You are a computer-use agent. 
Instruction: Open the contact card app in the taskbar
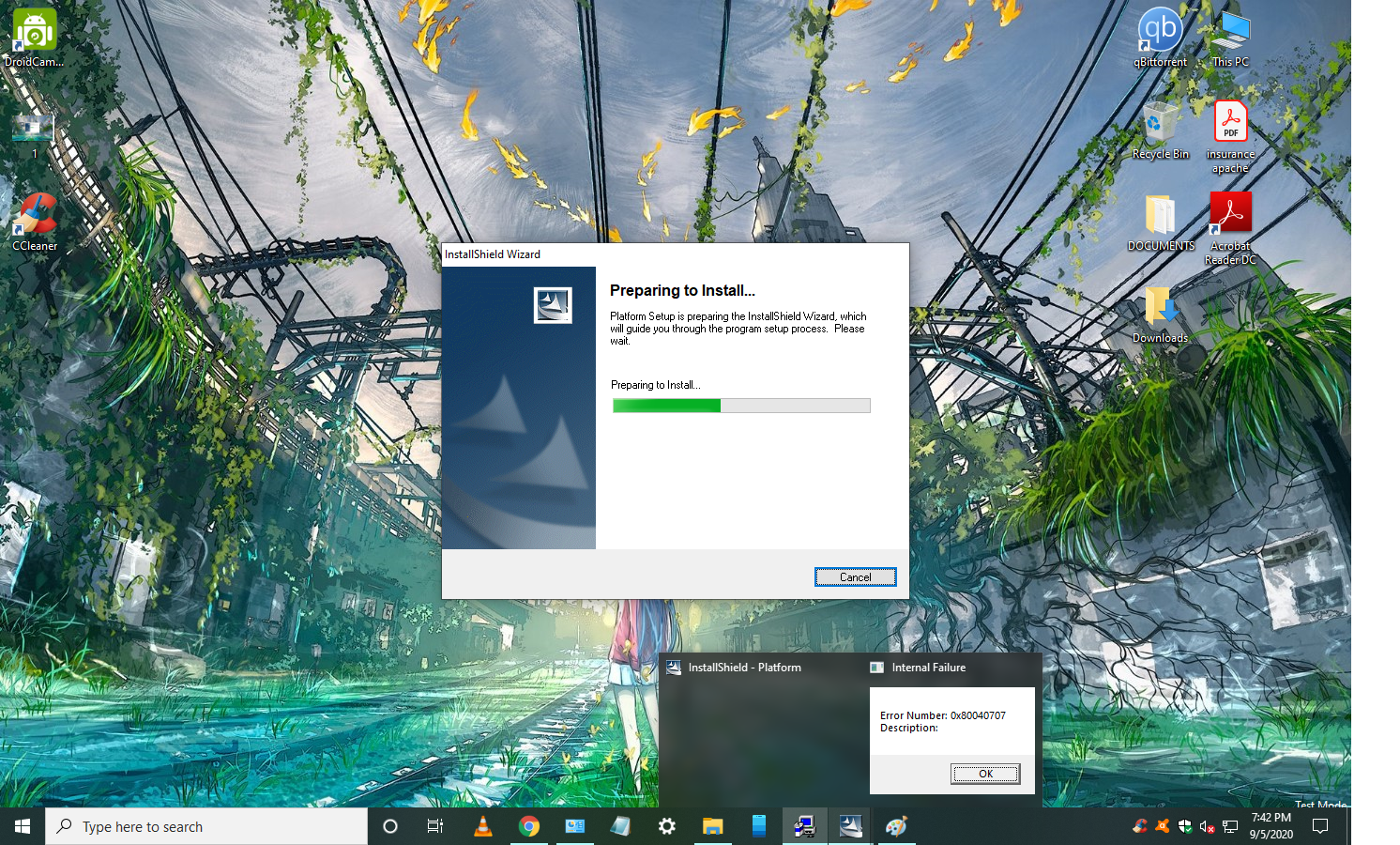pyautogui.click(x=575, y=826)
